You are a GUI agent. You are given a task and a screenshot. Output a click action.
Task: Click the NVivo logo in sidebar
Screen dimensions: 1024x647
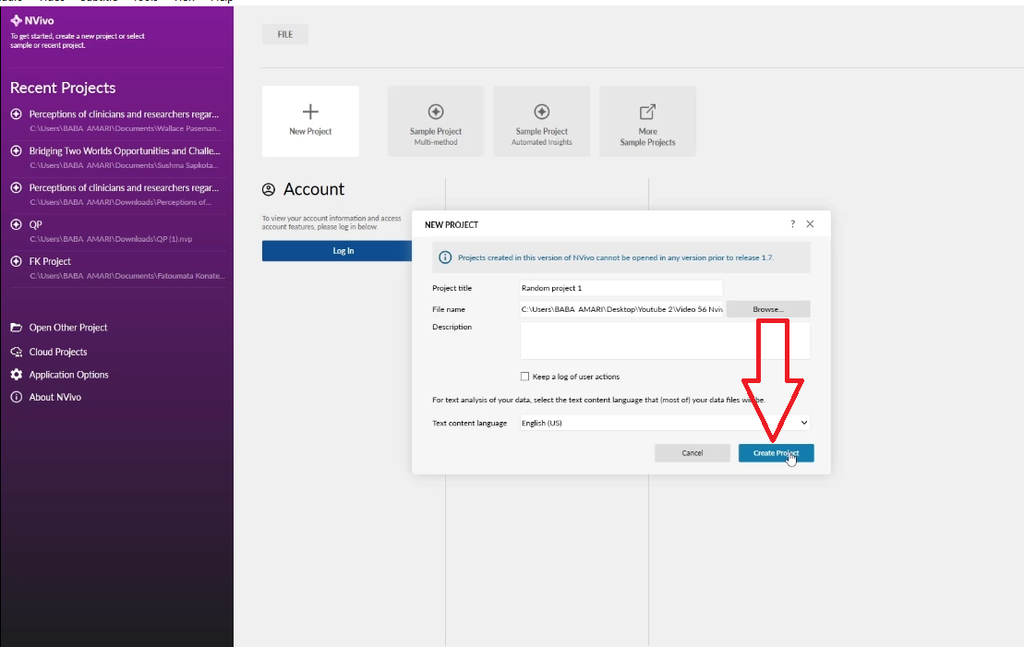(x=31, y=20)
